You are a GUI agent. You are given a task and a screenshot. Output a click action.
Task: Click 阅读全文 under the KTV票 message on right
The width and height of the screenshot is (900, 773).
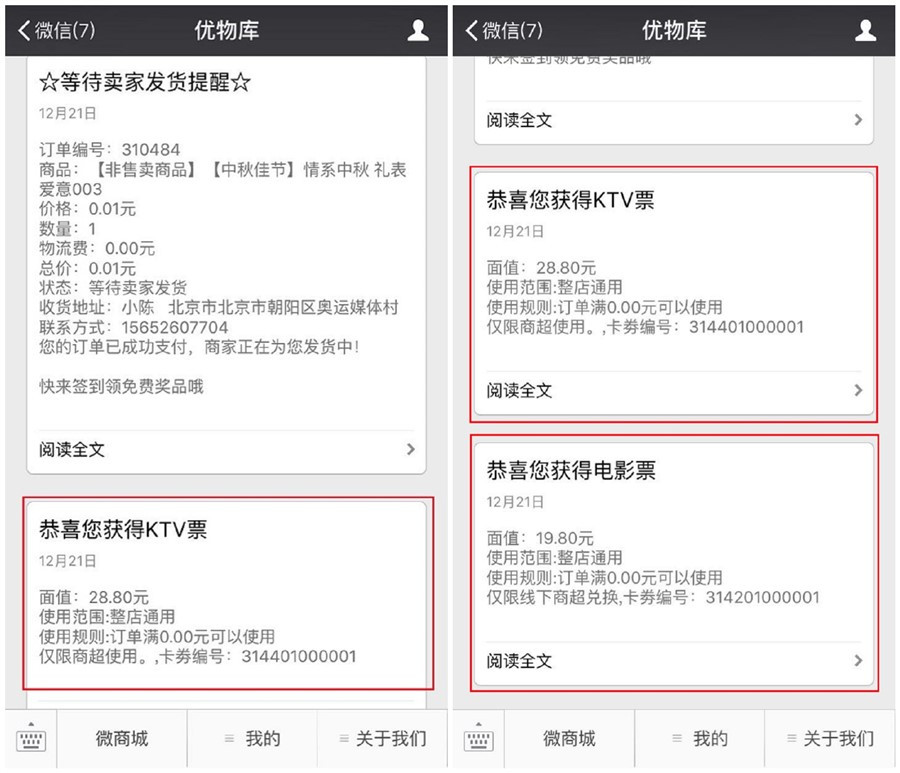point(519,390)
